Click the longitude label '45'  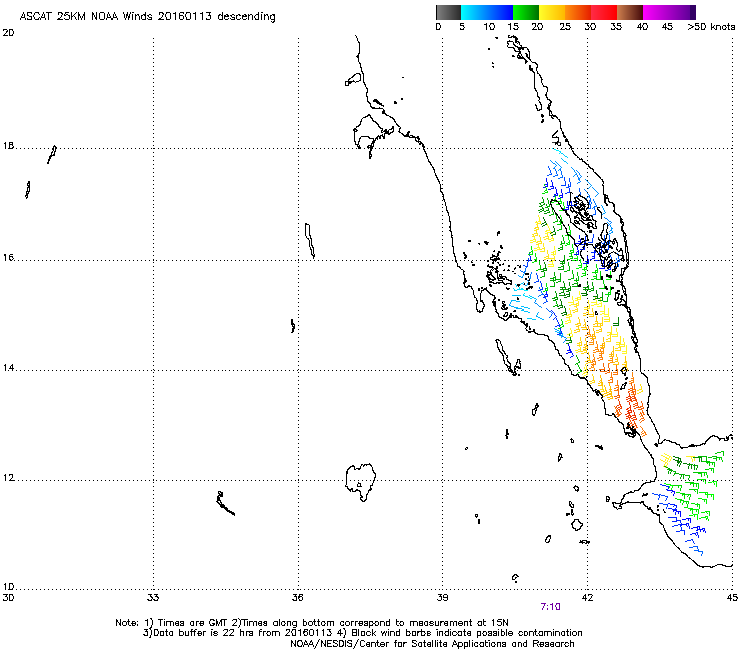pyautogui.click(x=732, y=598)
